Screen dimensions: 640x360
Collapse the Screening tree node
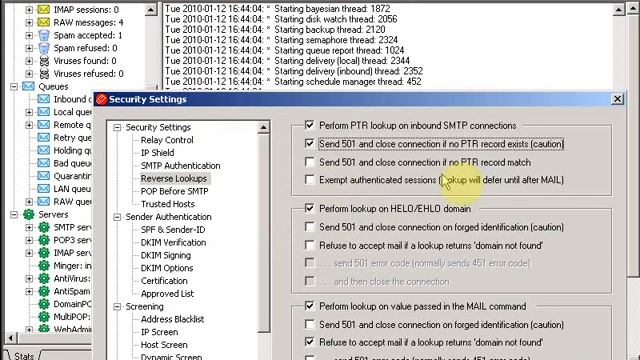tap(117, 307)
